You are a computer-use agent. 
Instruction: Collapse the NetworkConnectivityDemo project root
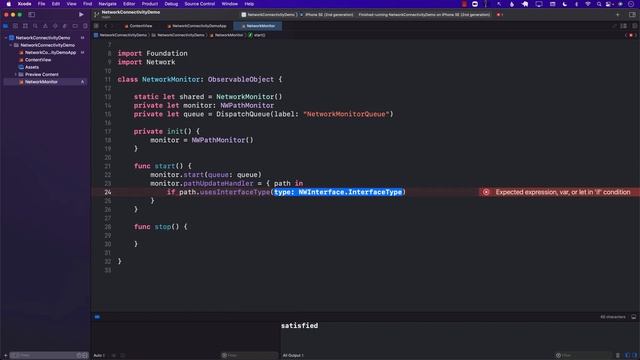[x=6, y=38]
